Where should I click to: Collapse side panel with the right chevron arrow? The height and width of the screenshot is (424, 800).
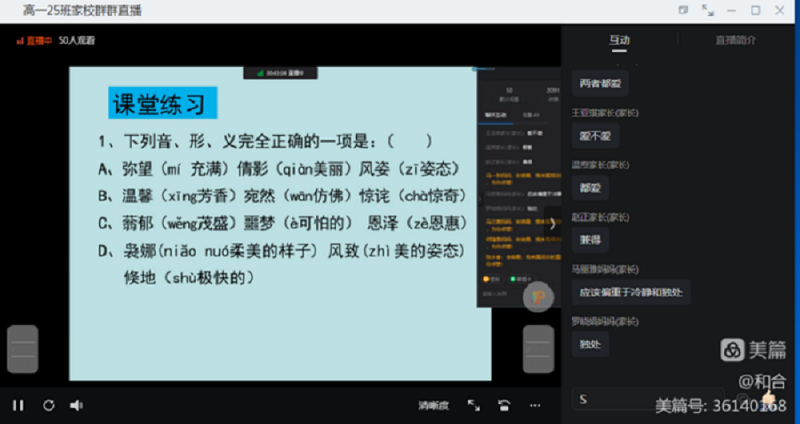pos(551,224)
